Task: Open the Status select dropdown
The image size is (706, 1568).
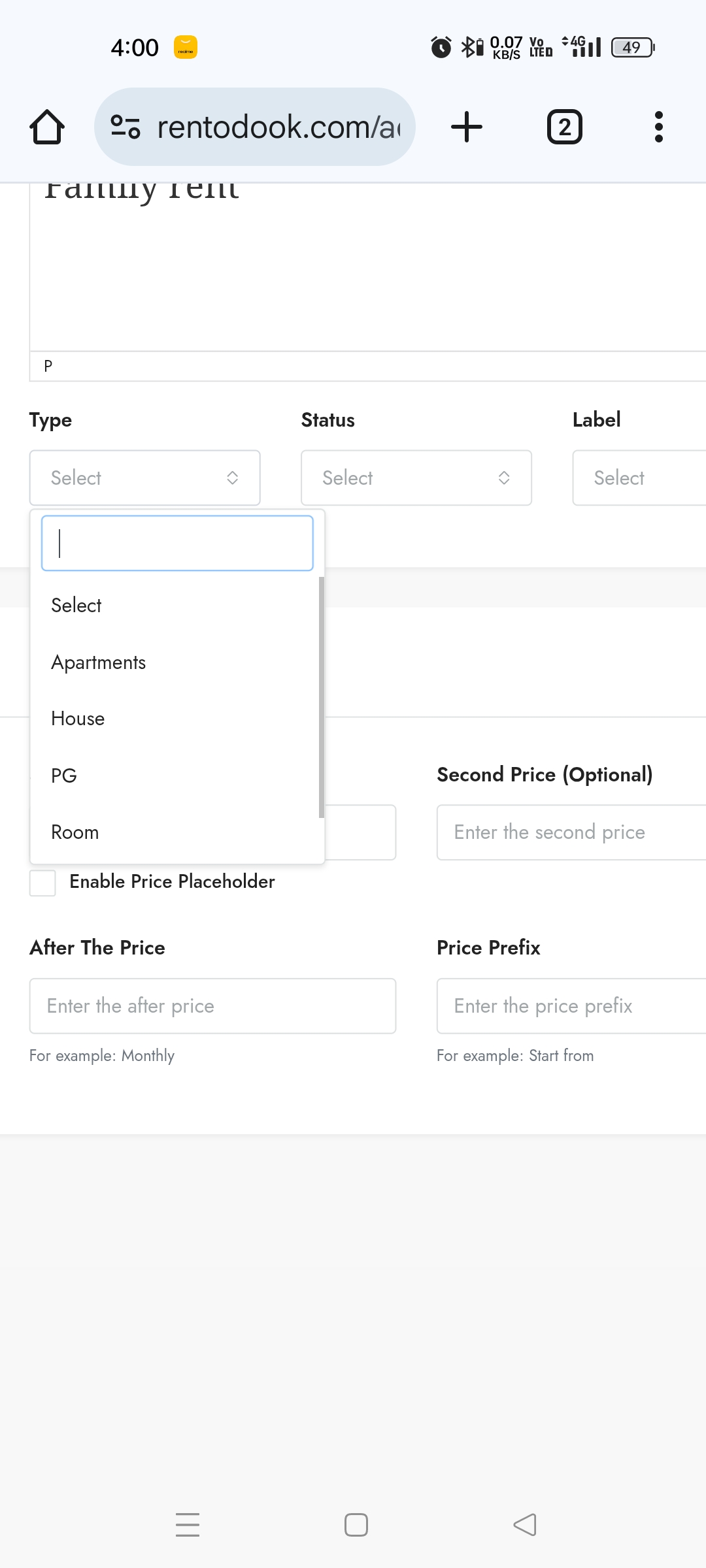Action: pyautogui.click(x=416, y=478)
